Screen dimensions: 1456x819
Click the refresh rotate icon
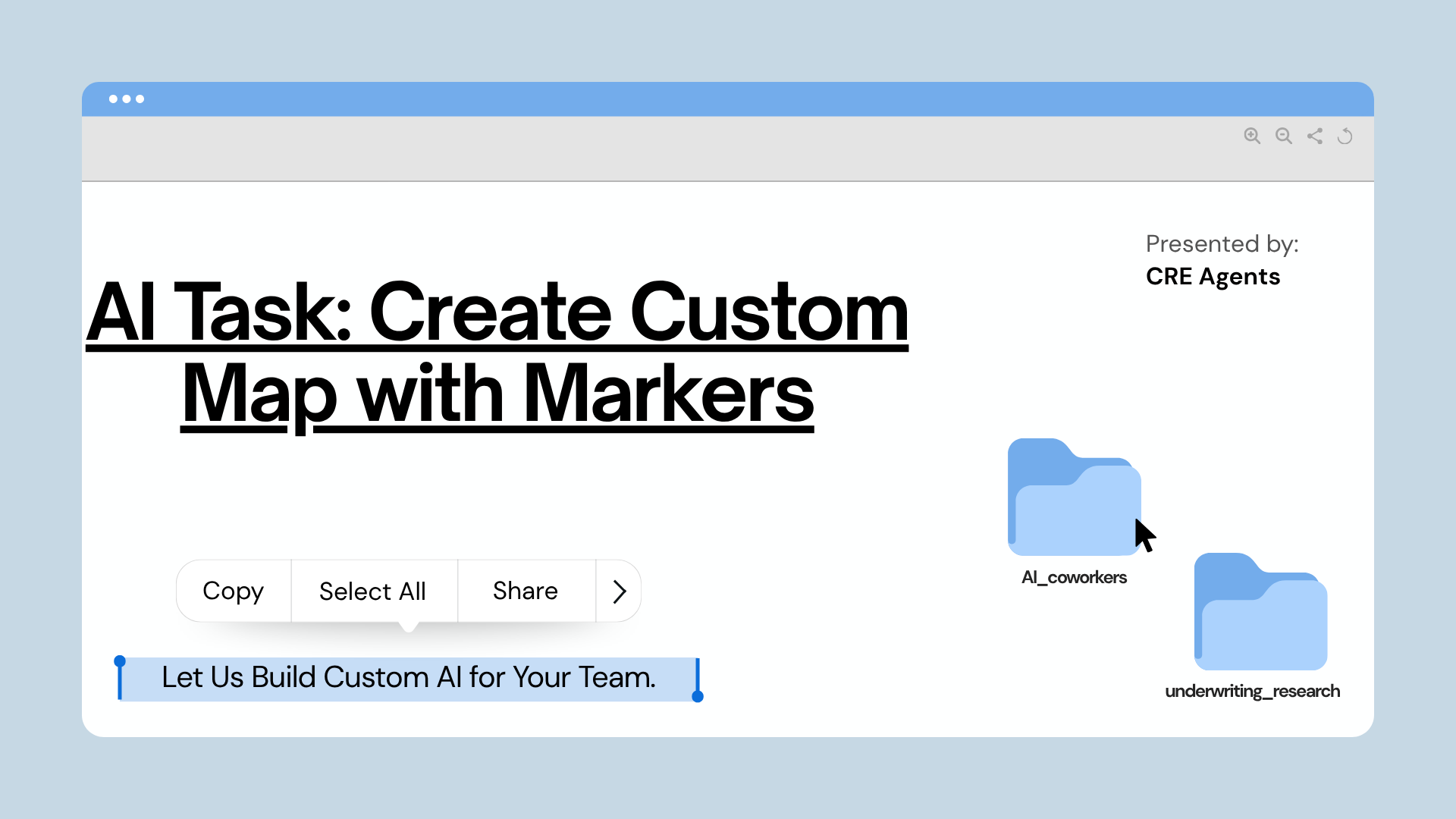[1345, 136]
